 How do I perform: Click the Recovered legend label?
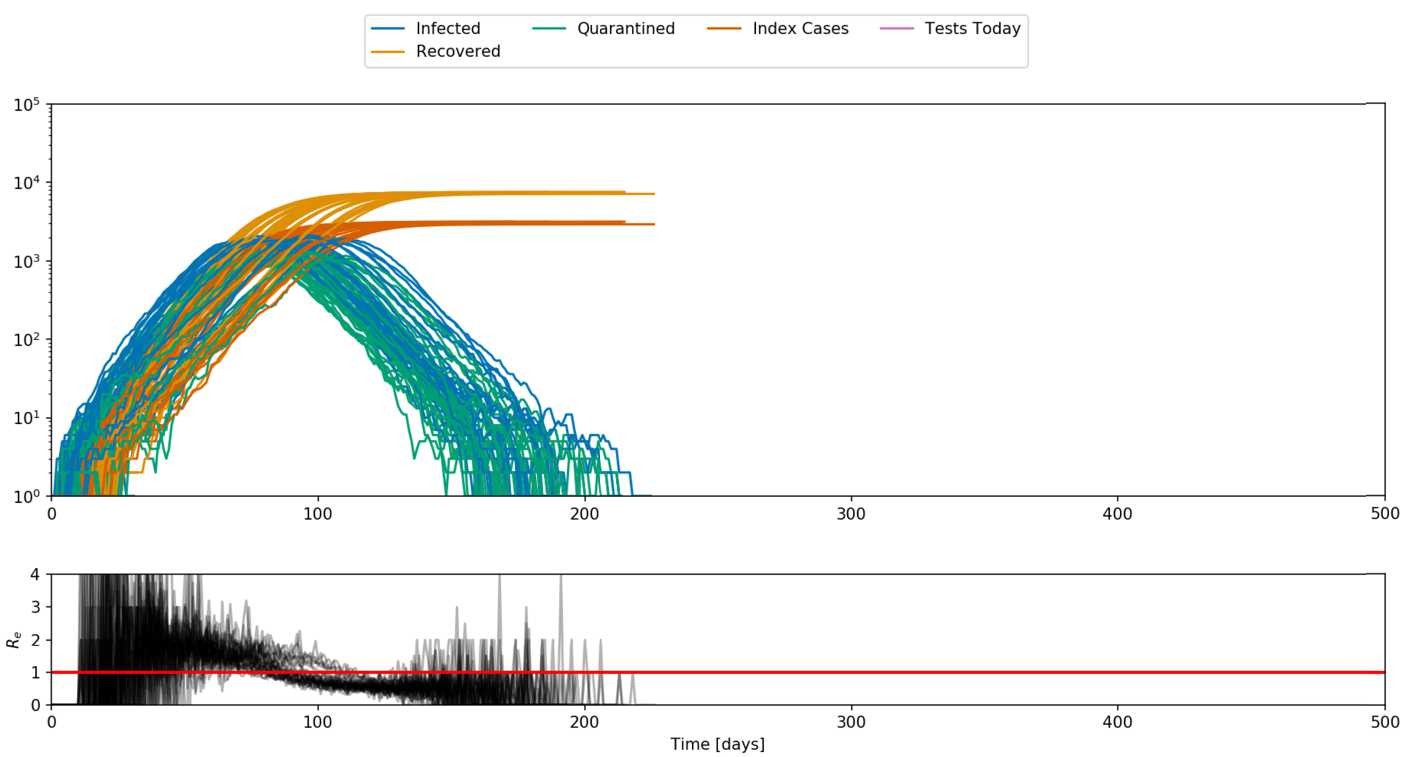tap(458, 52)
